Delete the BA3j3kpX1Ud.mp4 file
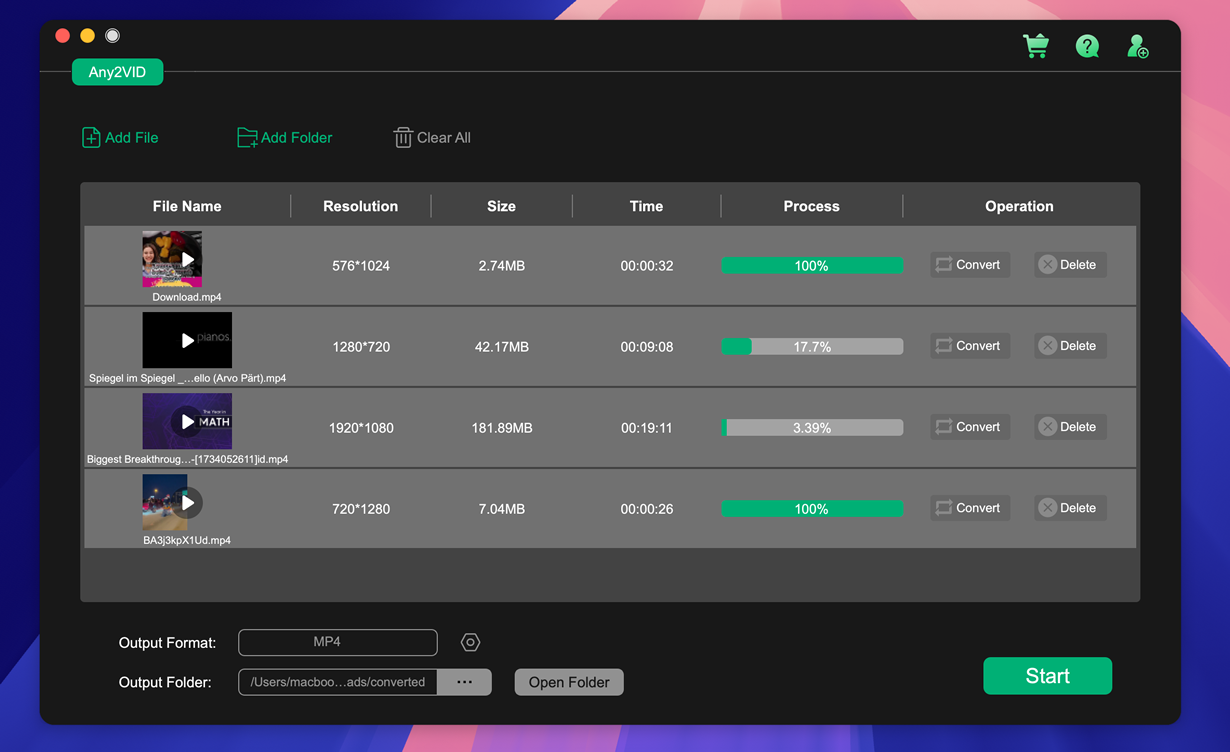 pyautogui.click(x=1069, y=508)
